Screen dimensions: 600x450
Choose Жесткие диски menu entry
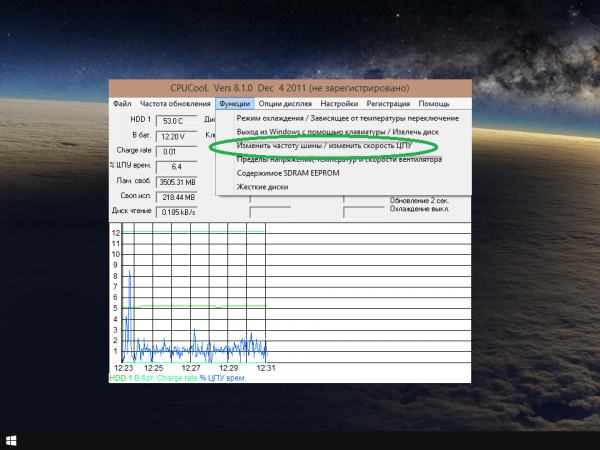(262, 187)
